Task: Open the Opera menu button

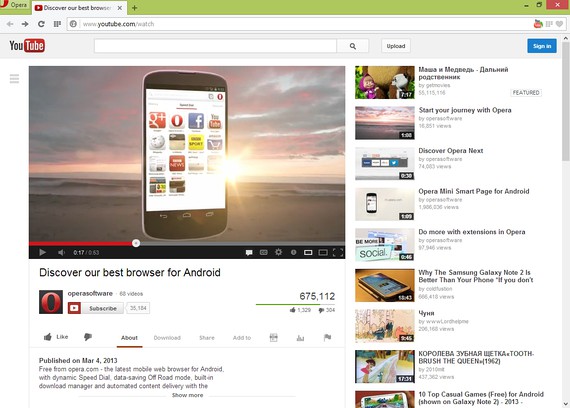Action: click(x=15, y=5)
